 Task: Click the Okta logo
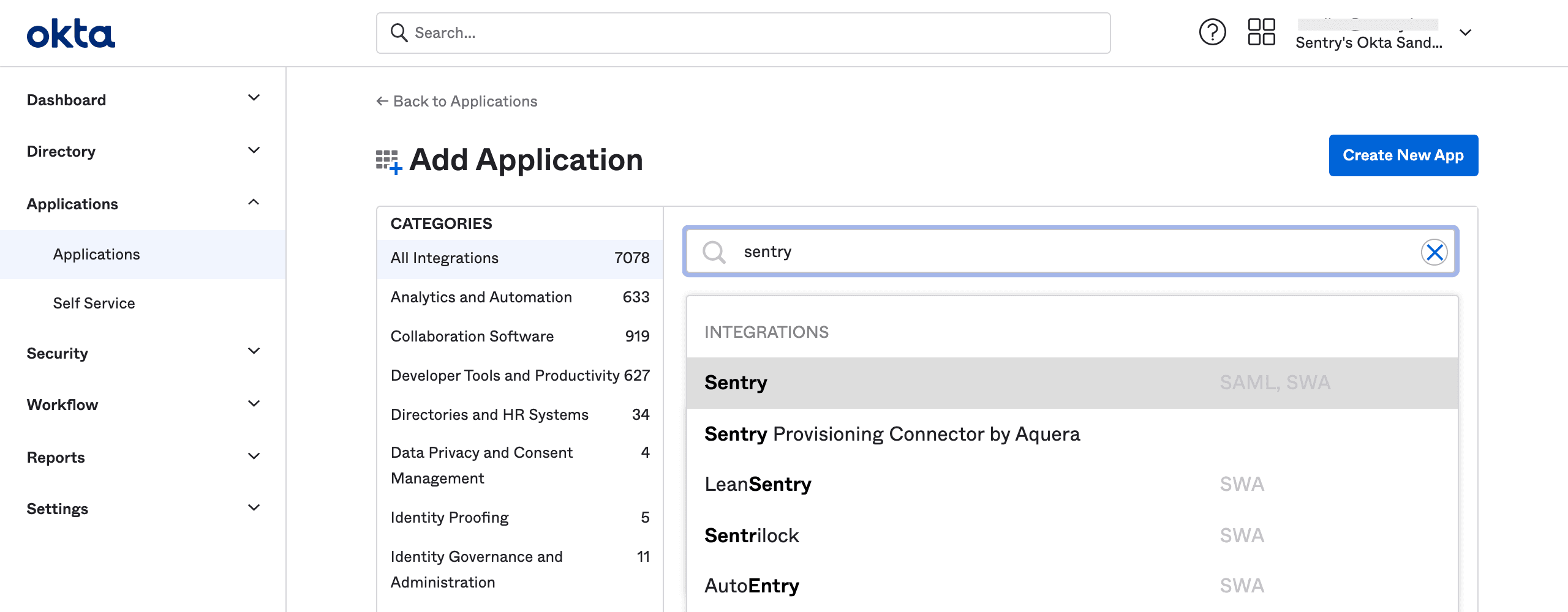72,33
